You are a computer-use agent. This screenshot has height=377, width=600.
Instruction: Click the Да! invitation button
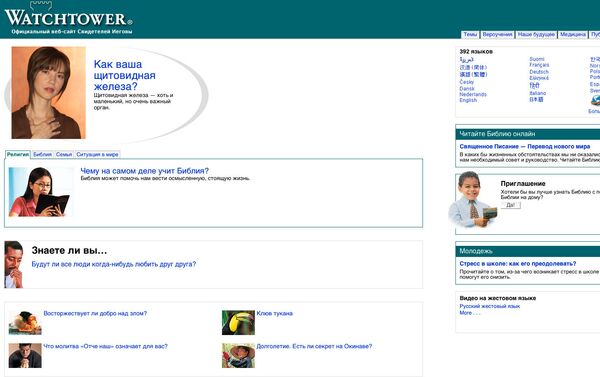[511, 205]
